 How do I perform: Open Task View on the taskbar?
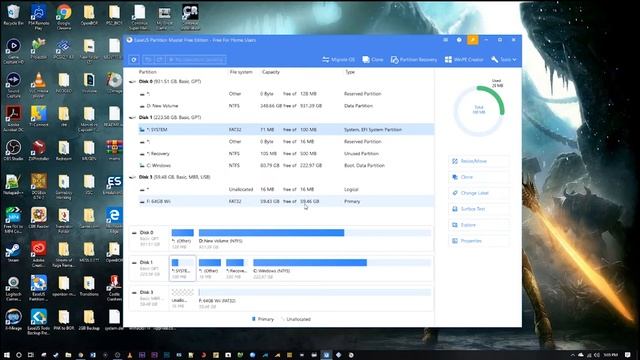pyautogui.click(x=31, y=355)
